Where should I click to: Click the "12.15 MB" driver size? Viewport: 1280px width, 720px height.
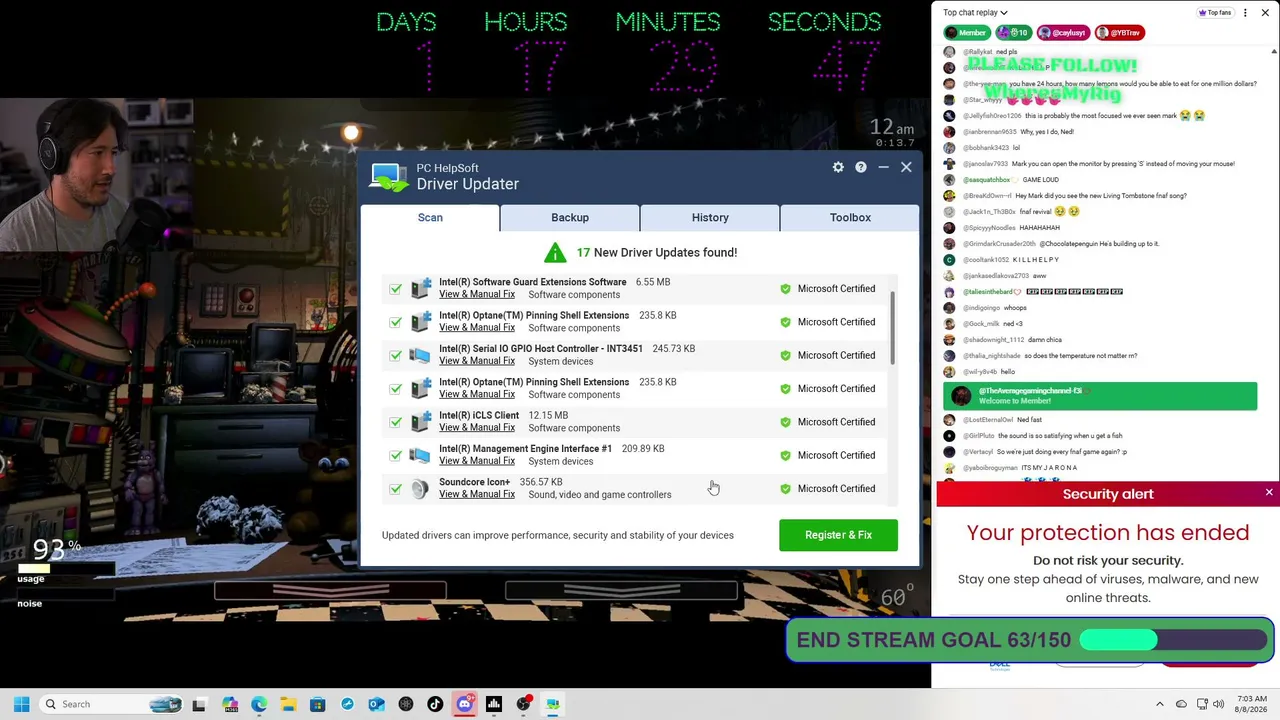click(547, 415)
